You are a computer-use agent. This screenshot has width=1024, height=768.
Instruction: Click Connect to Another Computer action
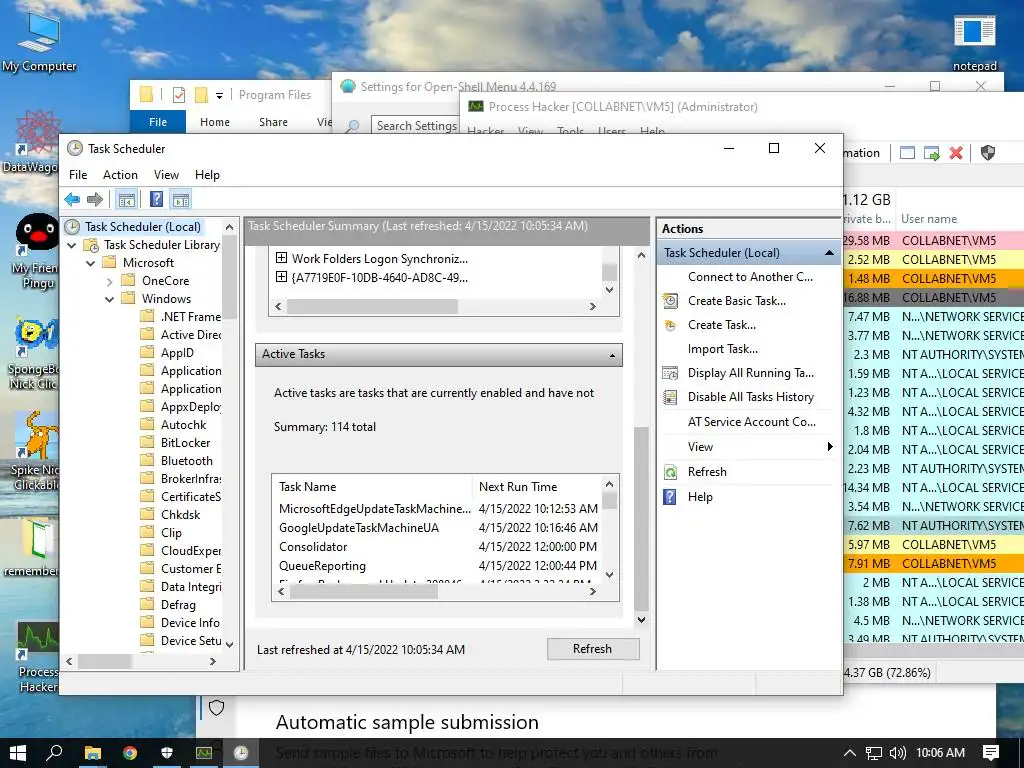750,277
